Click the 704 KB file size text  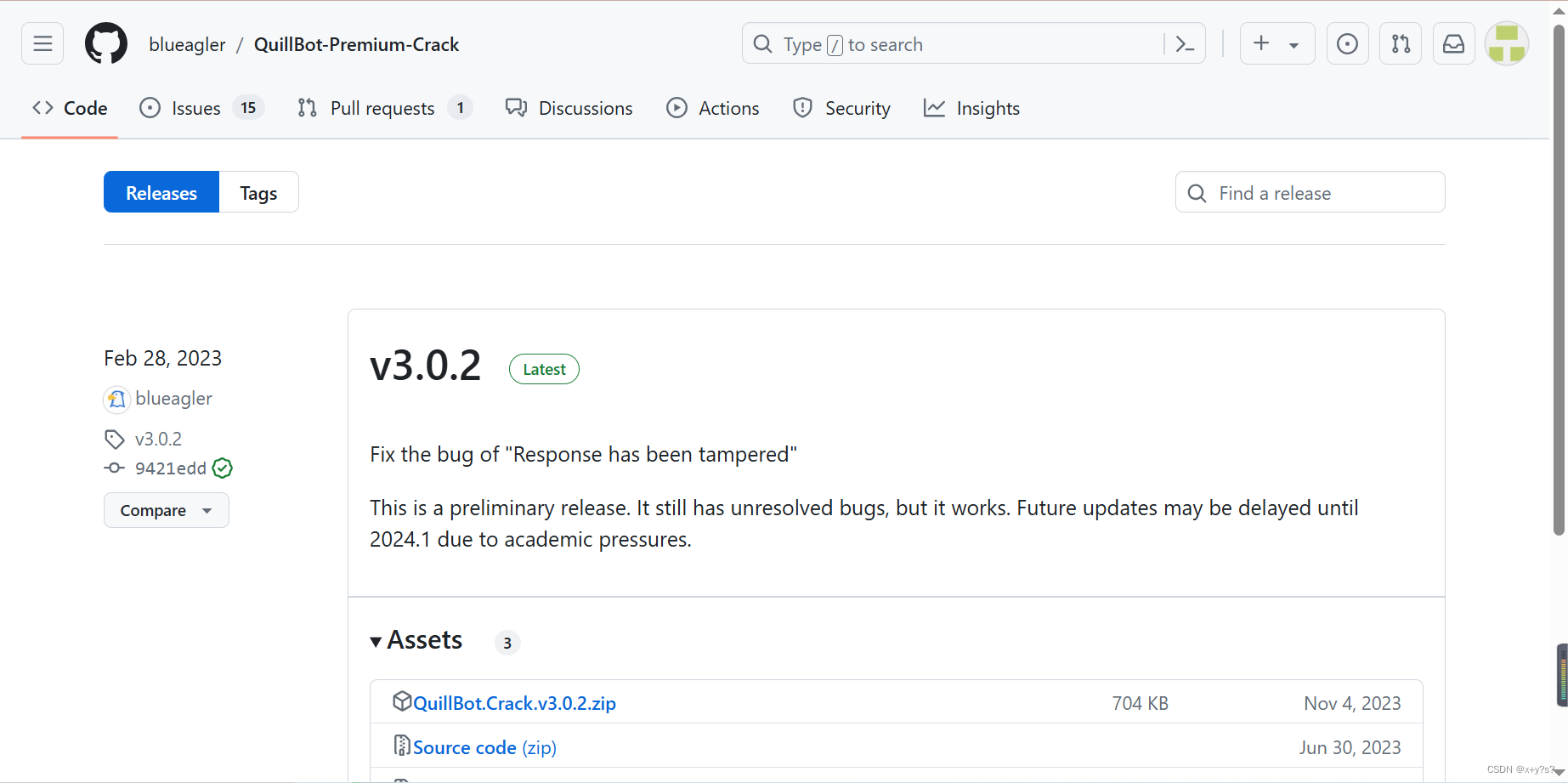click(1140, 703)
